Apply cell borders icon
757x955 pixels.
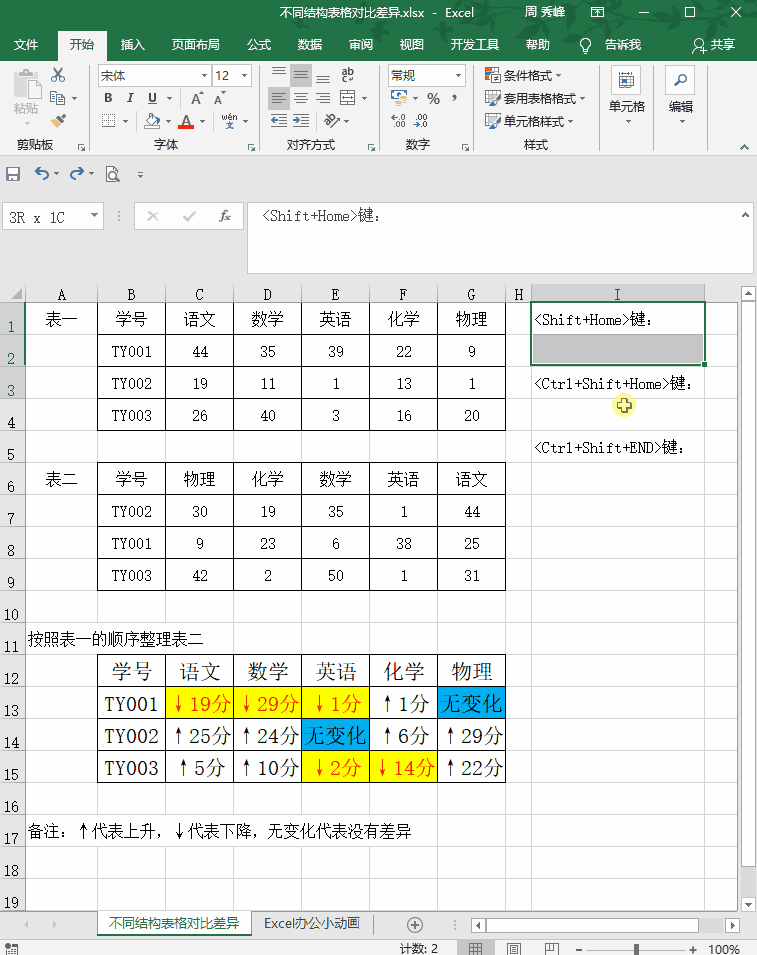click(x=108, y=121)
